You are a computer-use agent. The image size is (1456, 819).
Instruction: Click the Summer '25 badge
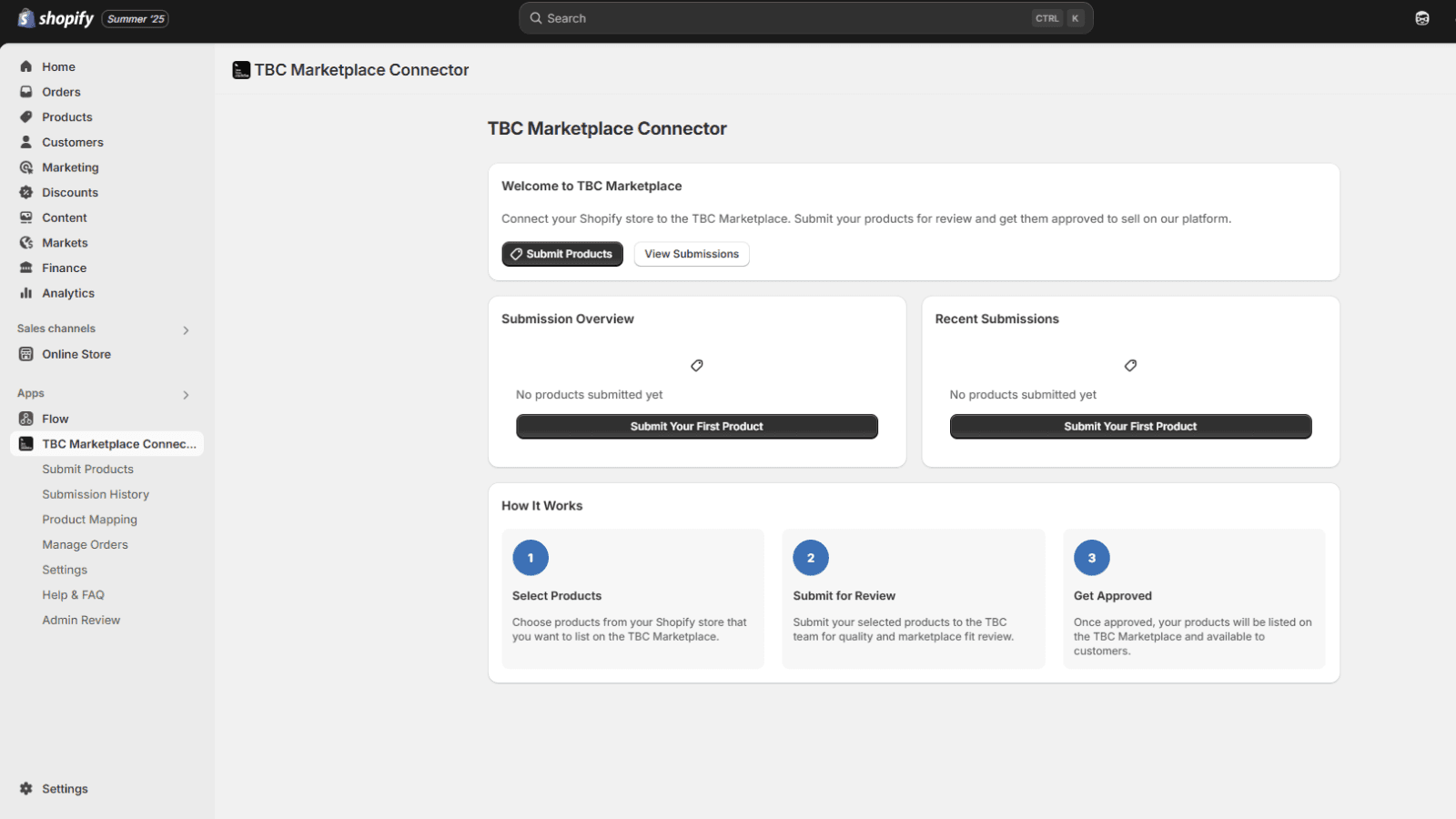coord(136,19)
